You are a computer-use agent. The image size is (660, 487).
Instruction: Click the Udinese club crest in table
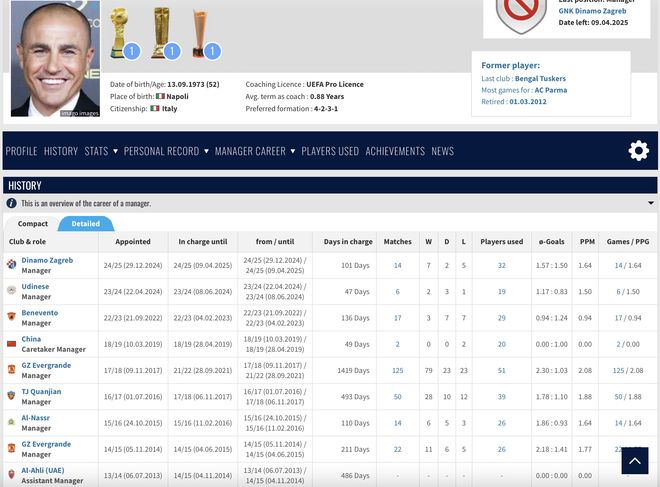tap(11, 291)
